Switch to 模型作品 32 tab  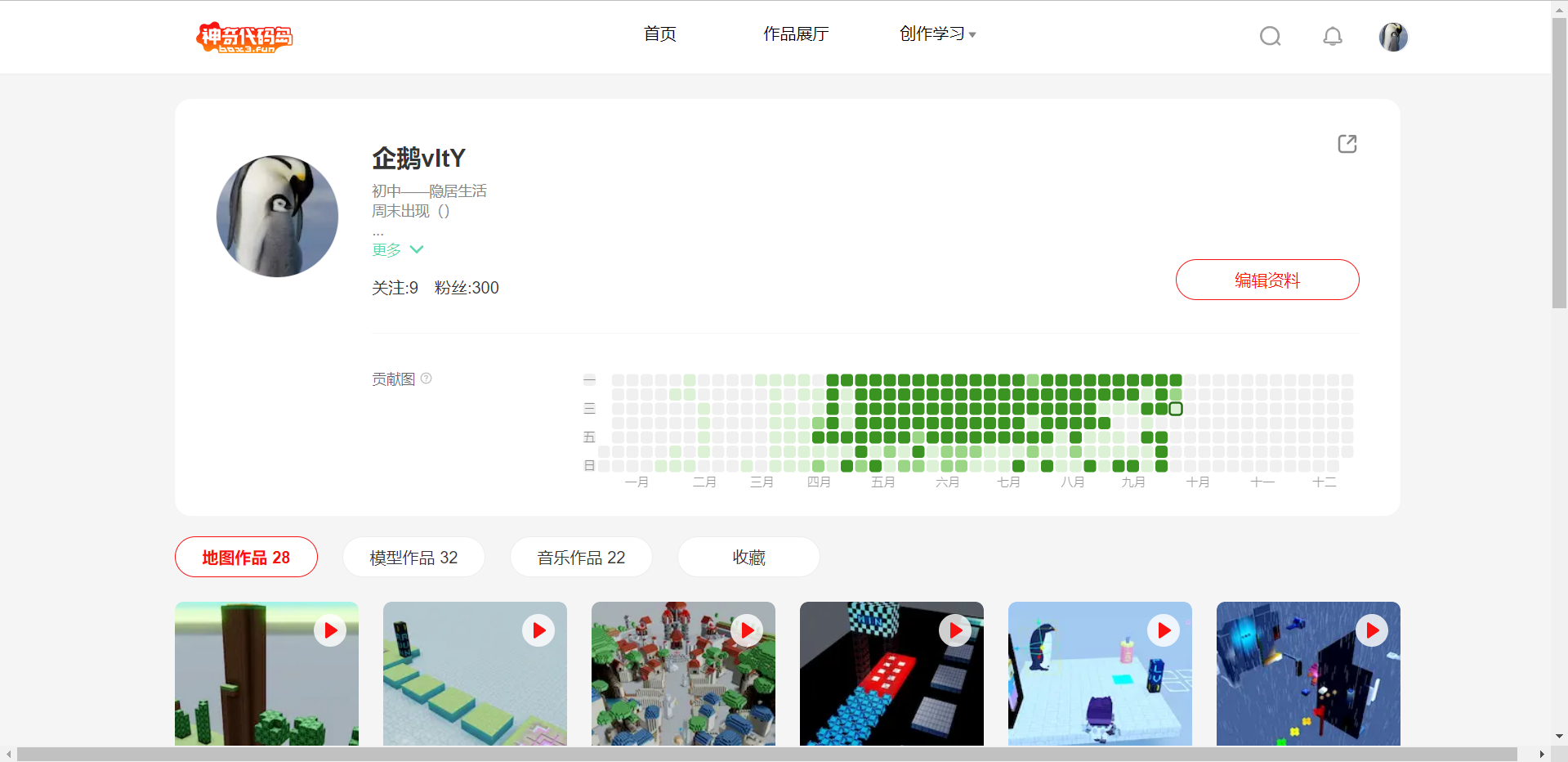click(x=413, y=557)
